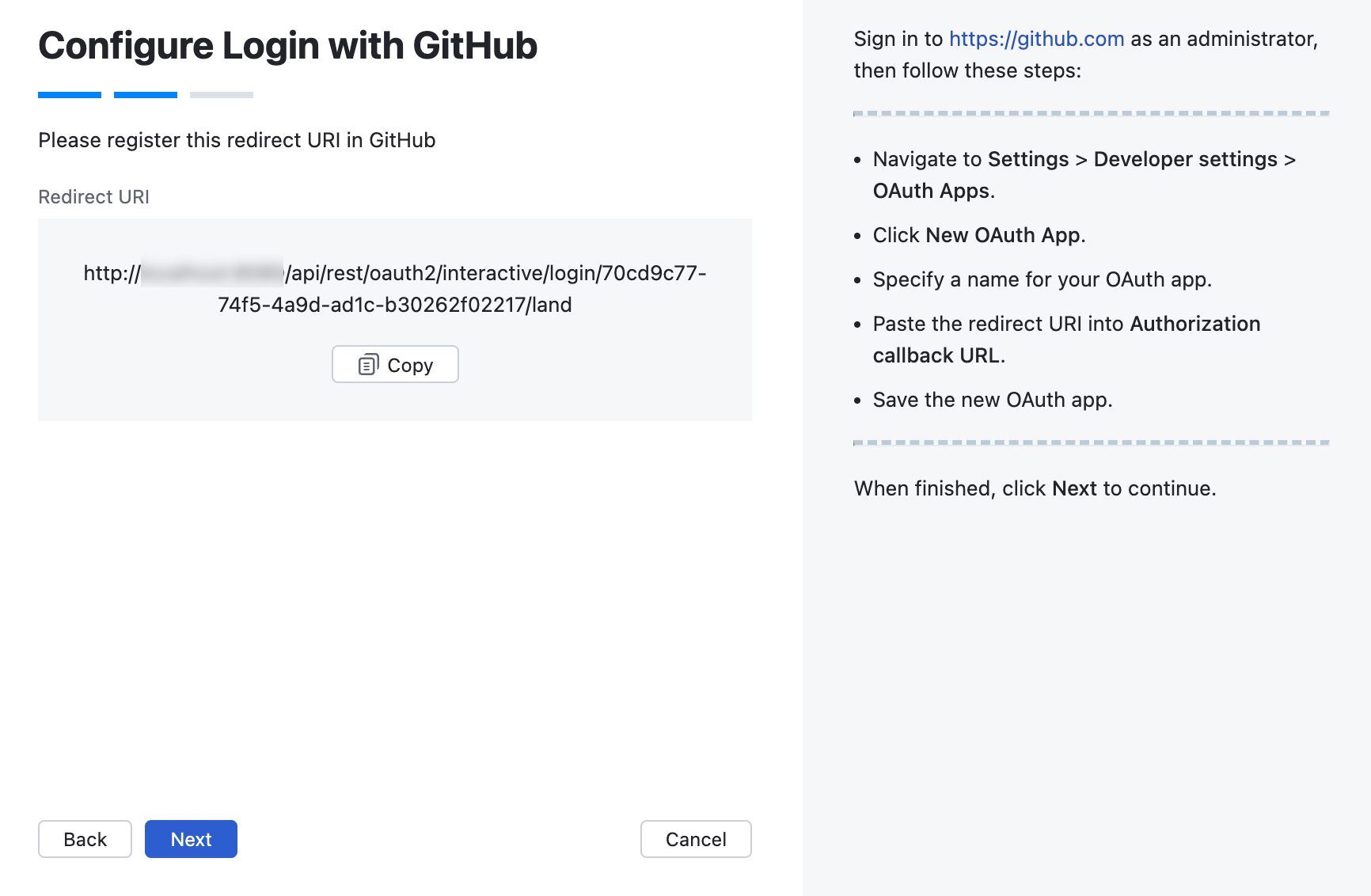This screenshot has width=1371, height=896.
Task: Click the 'Redirect URI' label
Action: click(93, 197)
